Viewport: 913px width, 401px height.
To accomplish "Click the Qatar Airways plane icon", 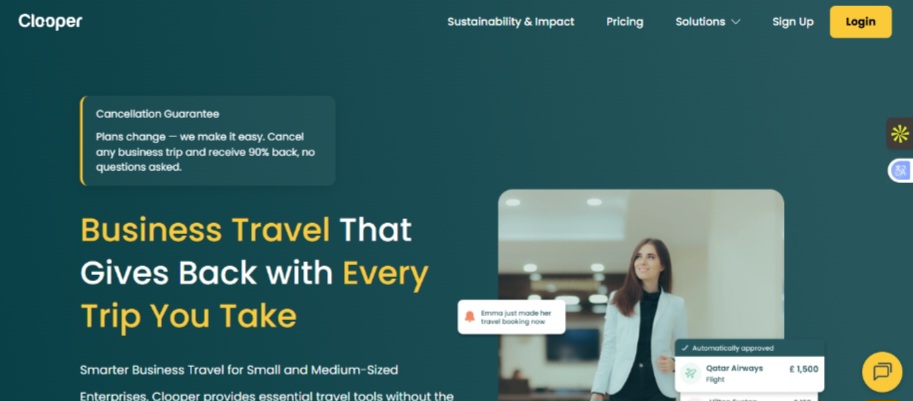I will point(691,373).
